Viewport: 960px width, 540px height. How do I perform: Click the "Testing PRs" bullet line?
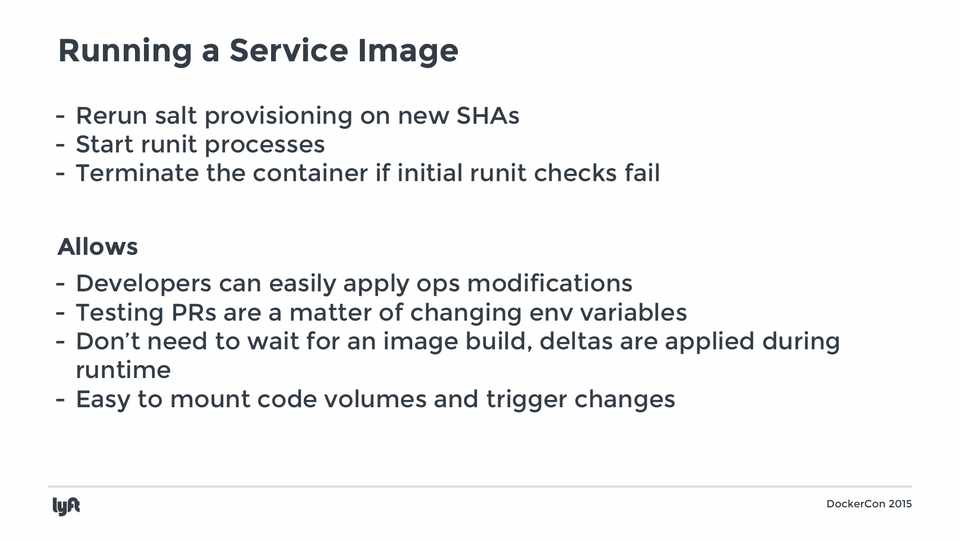[381, 313]
